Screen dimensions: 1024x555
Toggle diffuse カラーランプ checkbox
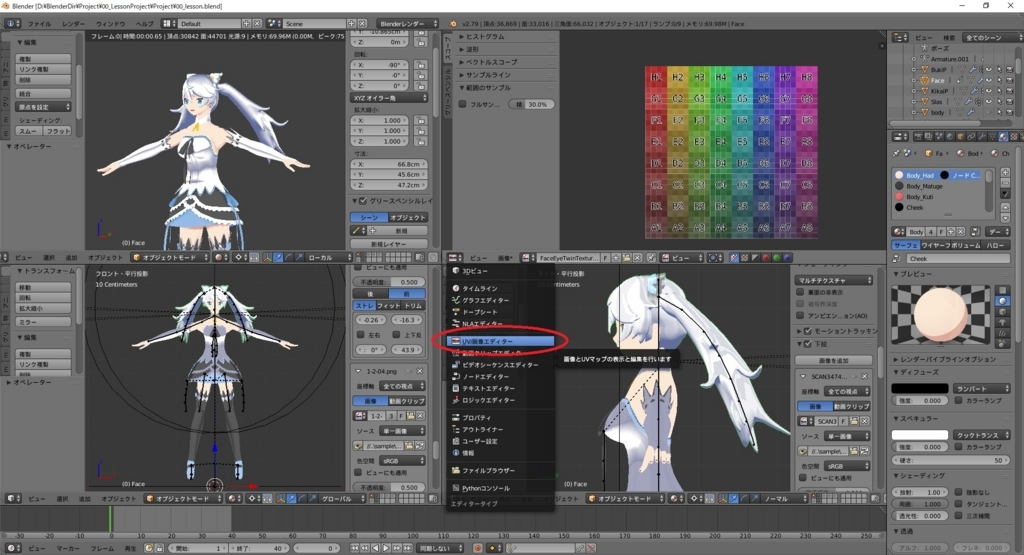coord(958,400)
